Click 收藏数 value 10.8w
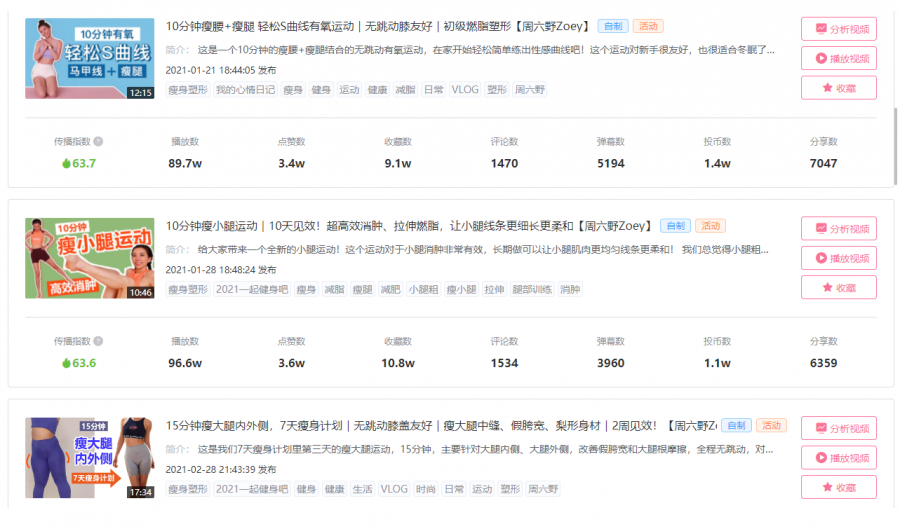This screenshot has width=900, height=529. click(x=398, y=363)
